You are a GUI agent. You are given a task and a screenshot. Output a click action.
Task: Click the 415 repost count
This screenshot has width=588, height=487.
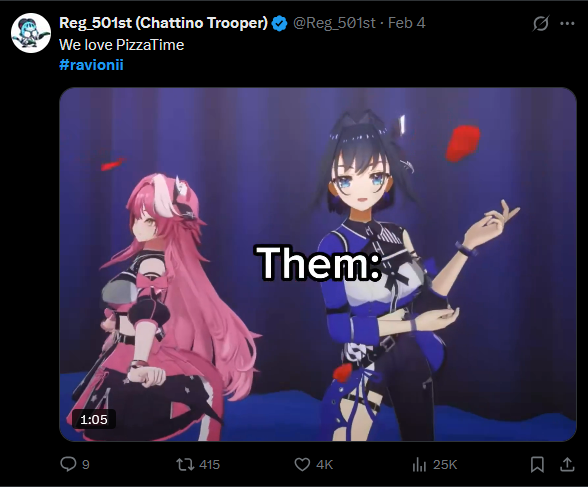tap(209, 465)
